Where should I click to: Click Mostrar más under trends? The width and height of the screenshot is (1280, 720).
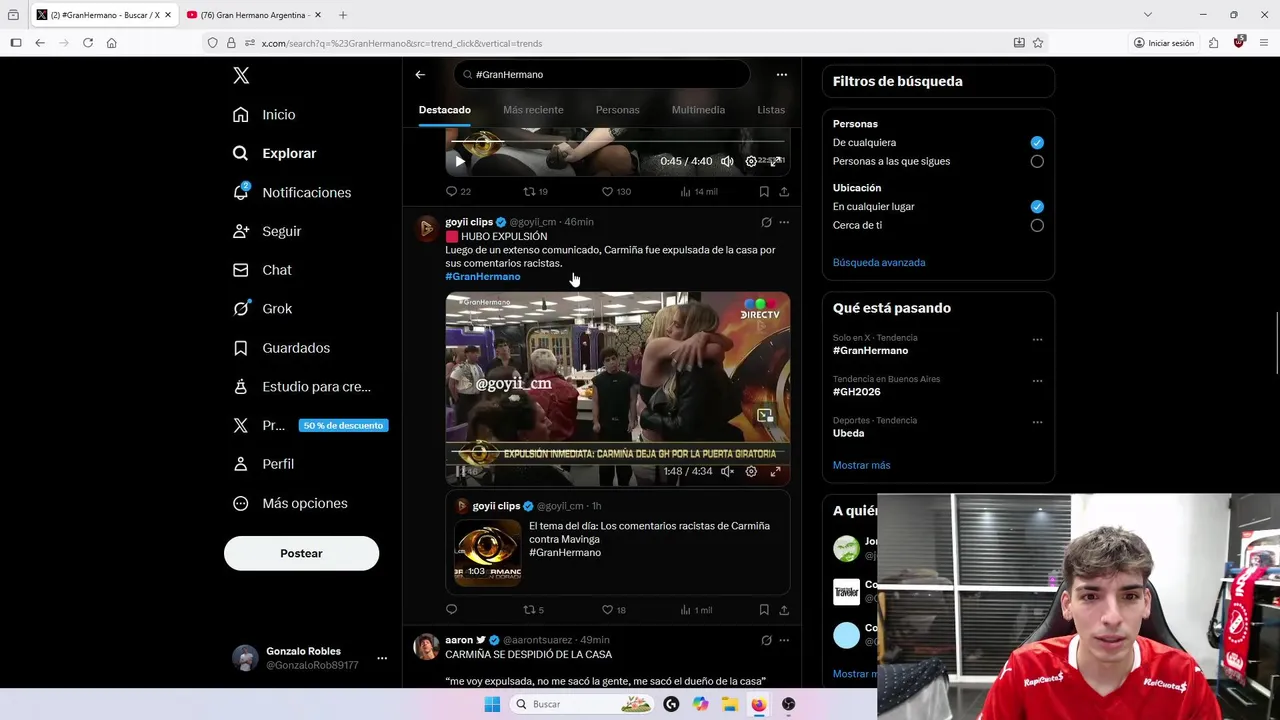[x=861, y=465]
